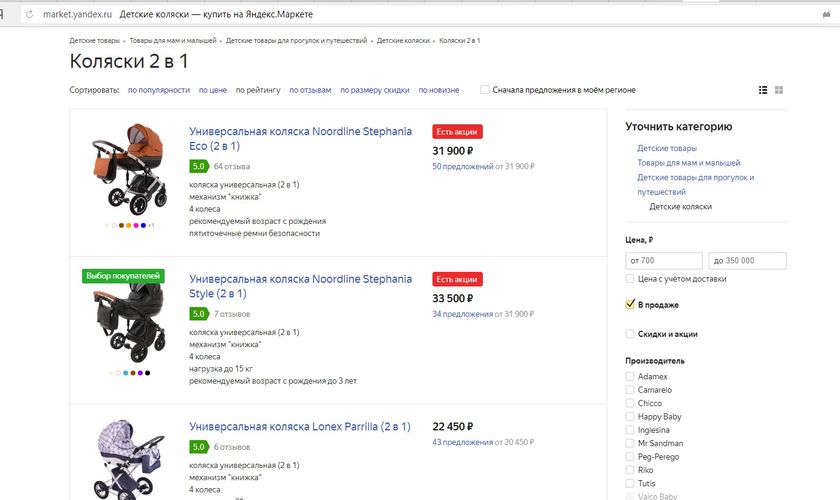Check the Camarelo manufacturer box
The image size is (840, 500).
(x=630, y=390)
